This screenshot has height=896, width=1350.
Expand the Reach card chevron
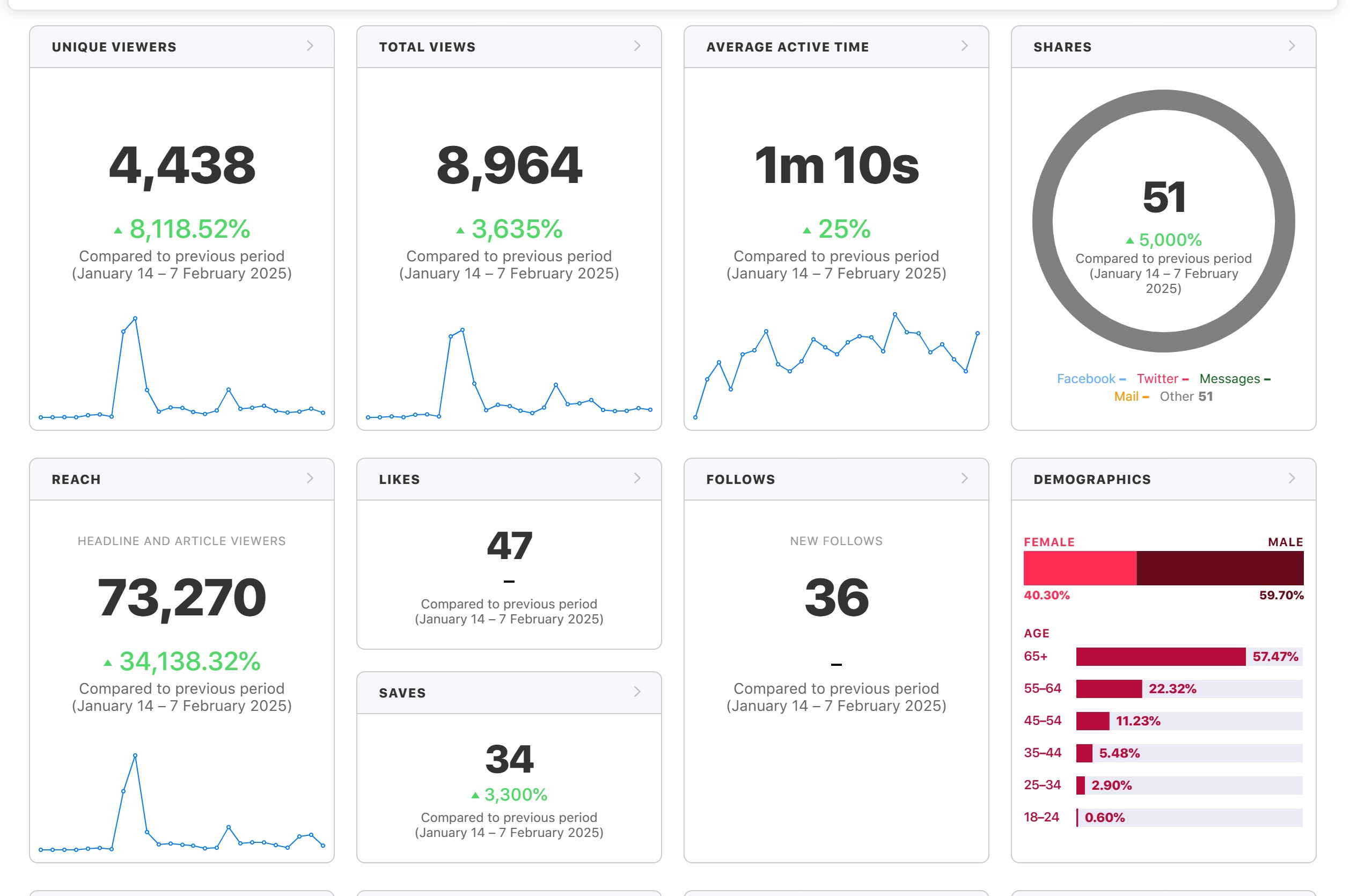pyautogui.click(x=310, y=478)
